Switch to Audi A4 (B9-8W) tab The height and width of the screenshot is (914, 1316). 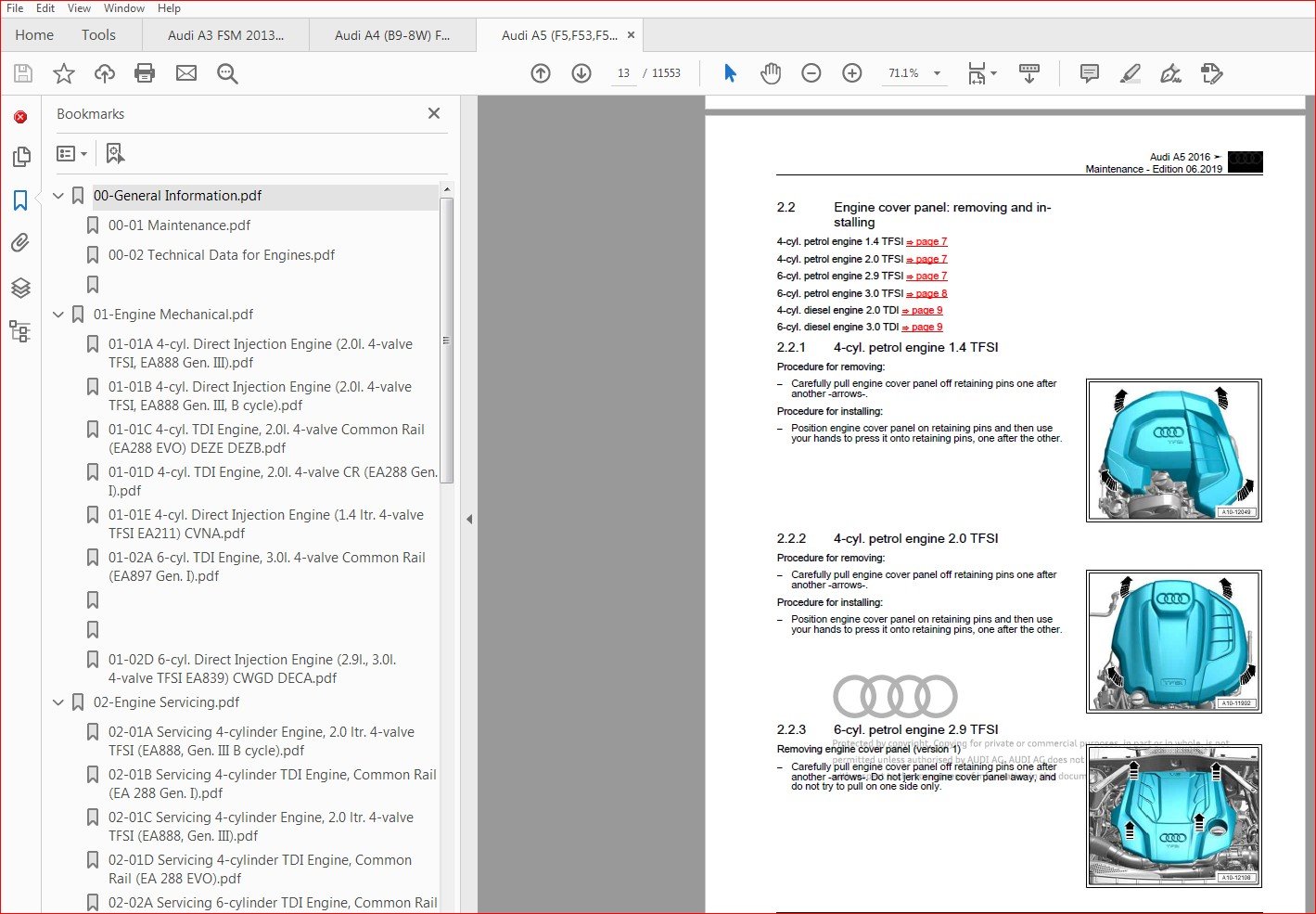click(392, 35)
